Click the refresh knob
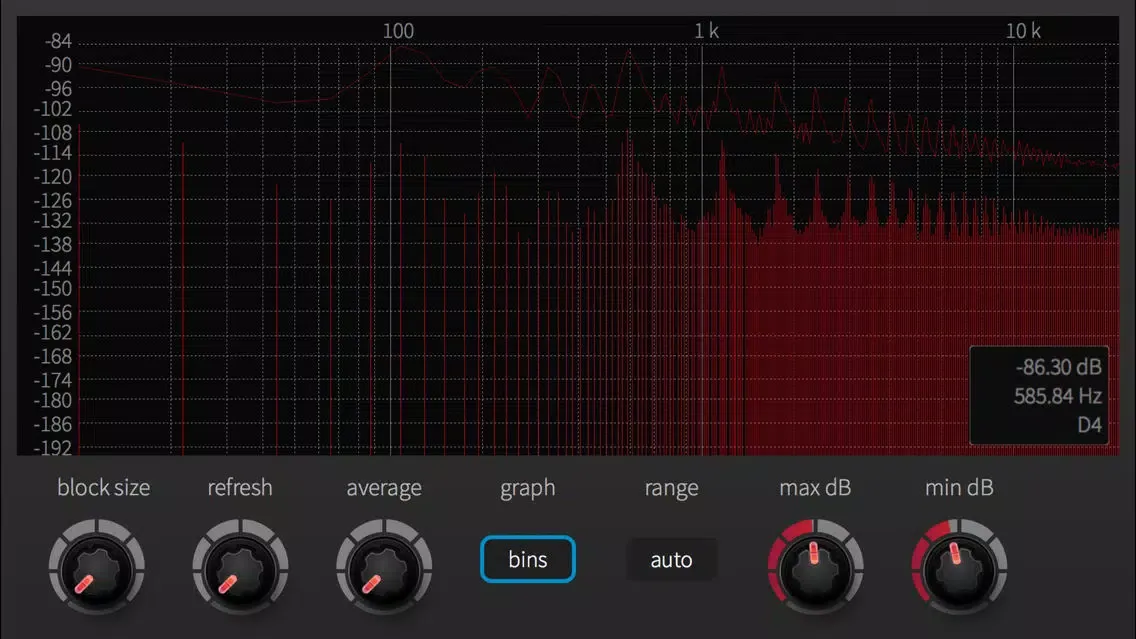 click(x=240, y=567)
